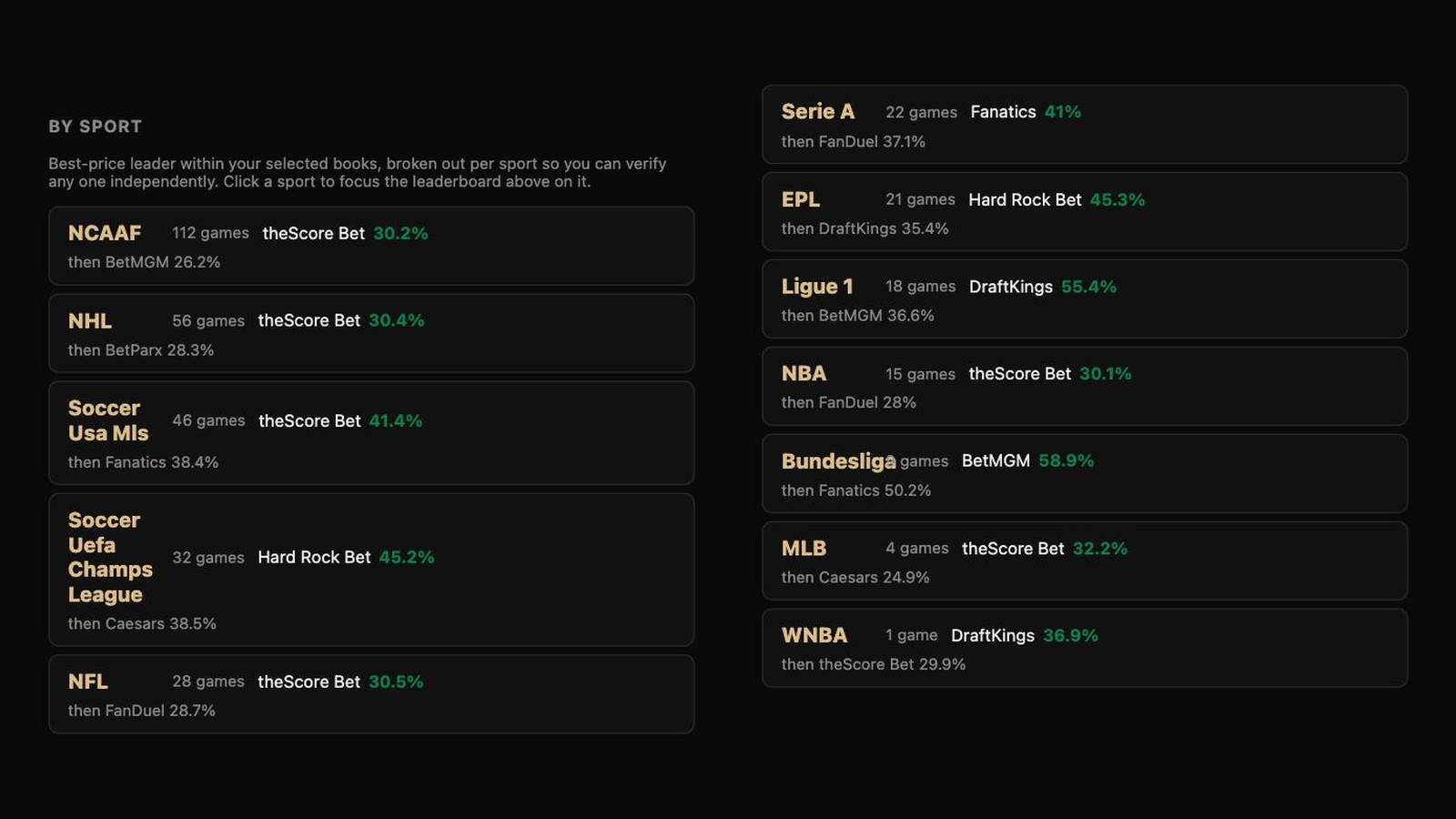1456x819 pixels.
Task: Click Hard Rock Bet 45.3% in EPL
Action: (x=1057, y=199)
